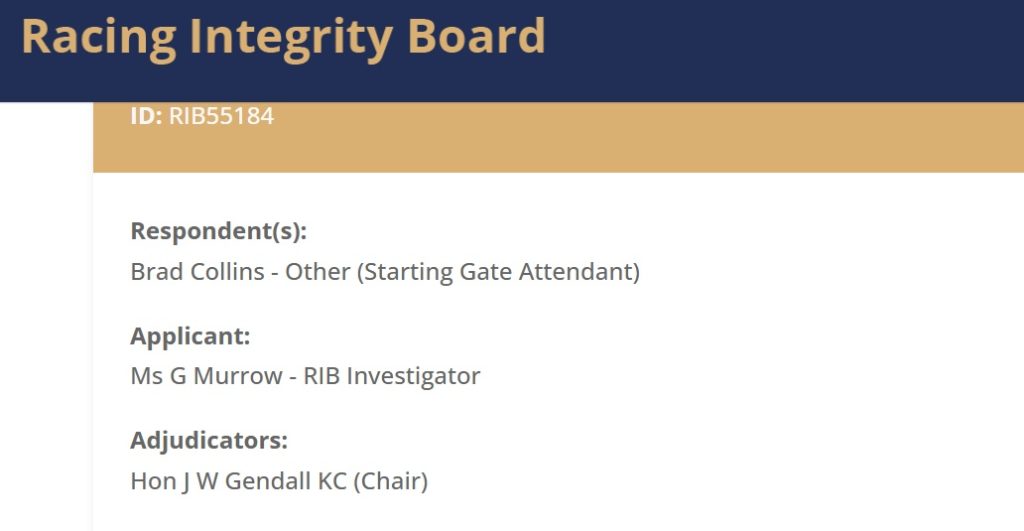Click the name Ms G Murrow
Image resolution: width=1024 pixels, height=531 pixels.
click(x=206, y=376)
